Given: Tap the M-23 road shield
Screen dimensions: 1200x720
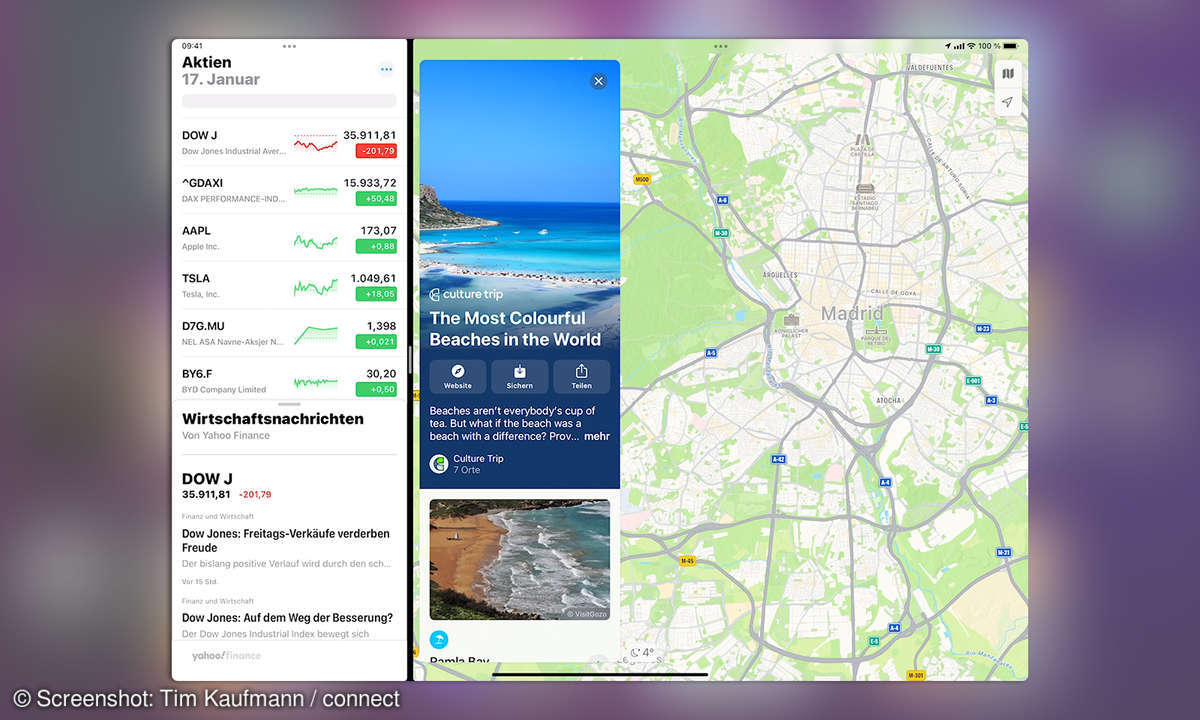Looking at the screenshot, I should click(982, 328).
